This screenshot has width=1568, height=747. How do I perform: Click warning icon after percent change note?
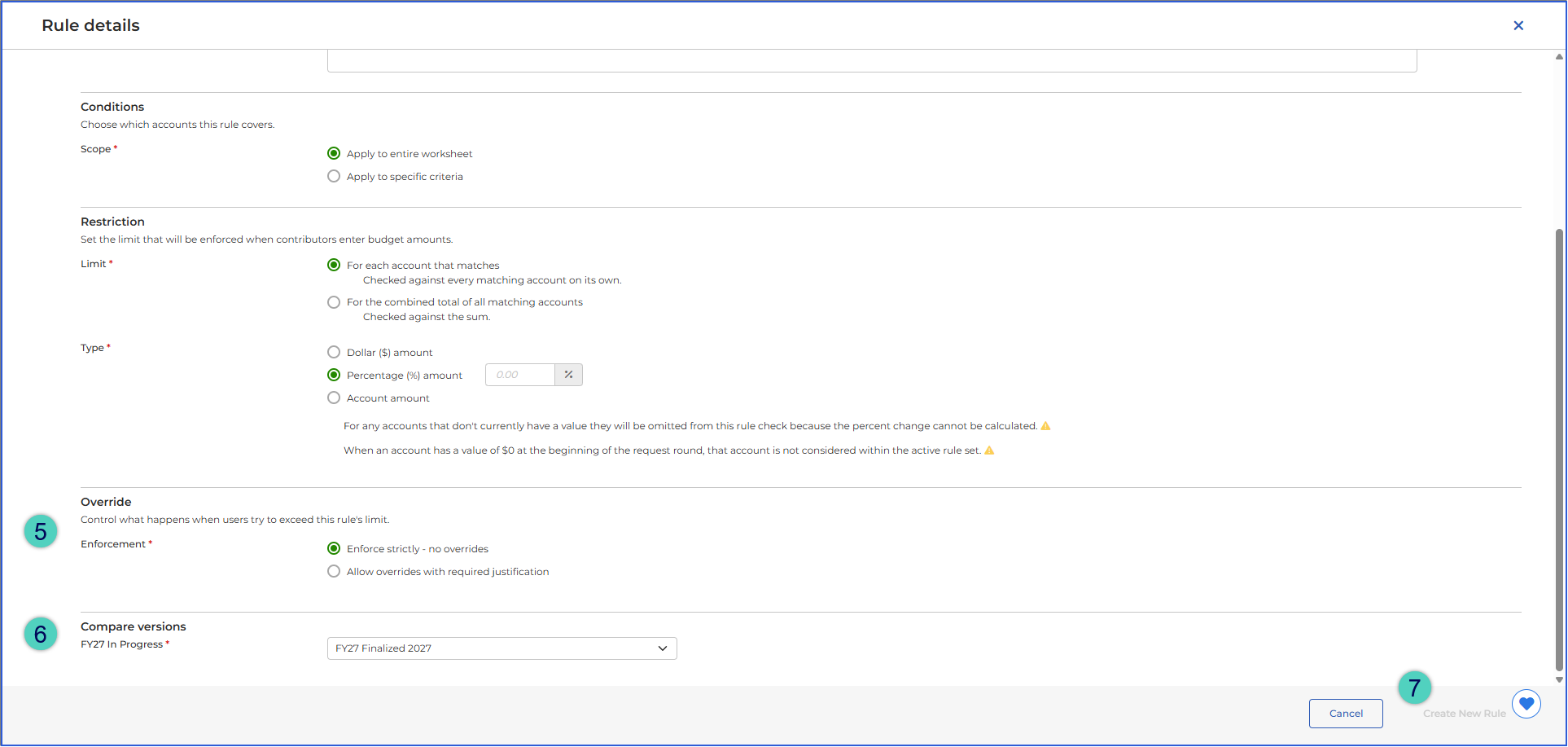coord(1045,426)
